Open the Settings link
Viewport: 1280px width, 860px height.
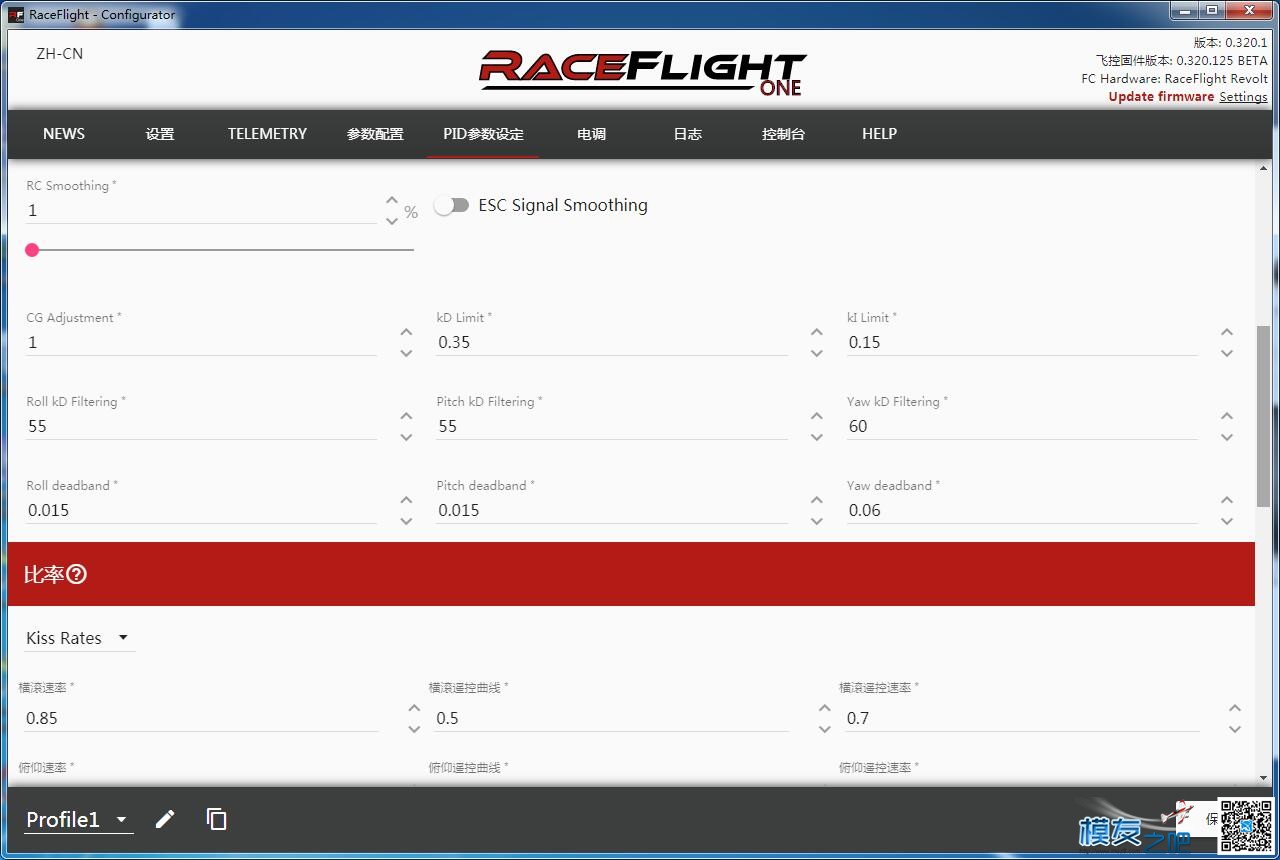tap(1243, 97)
